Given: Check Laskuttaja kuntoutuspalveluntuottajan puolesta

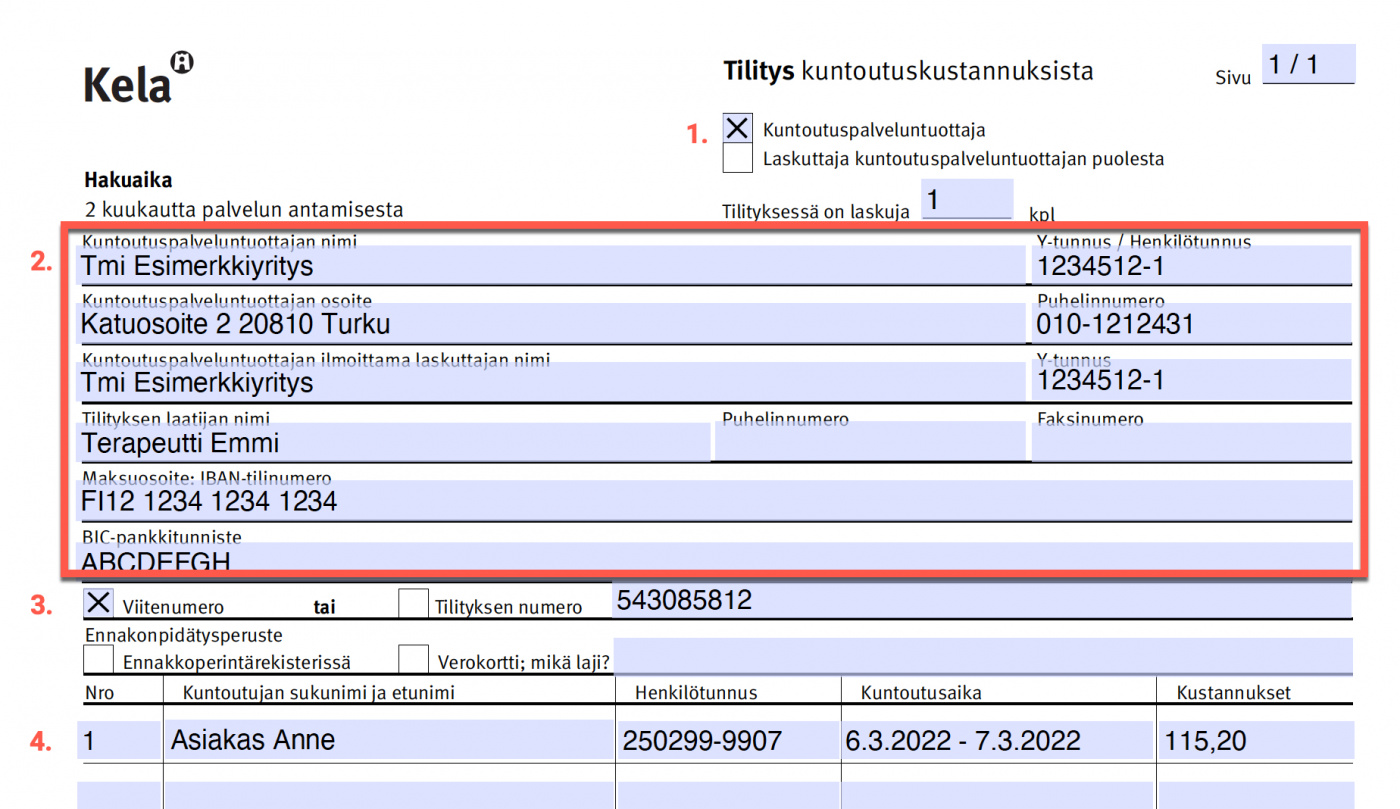Looking at the screenshot, I should [736, 157].
